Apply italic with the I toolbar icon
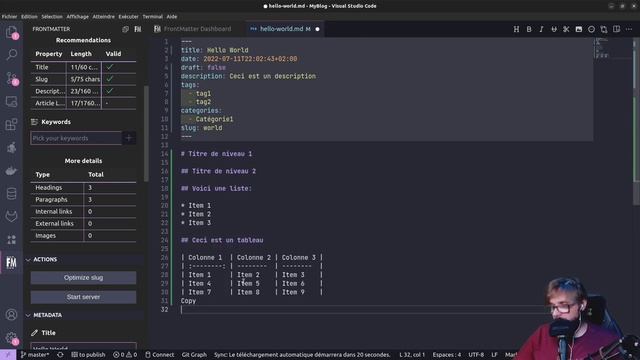Screen dimensions: 640x360 [541, 29]
